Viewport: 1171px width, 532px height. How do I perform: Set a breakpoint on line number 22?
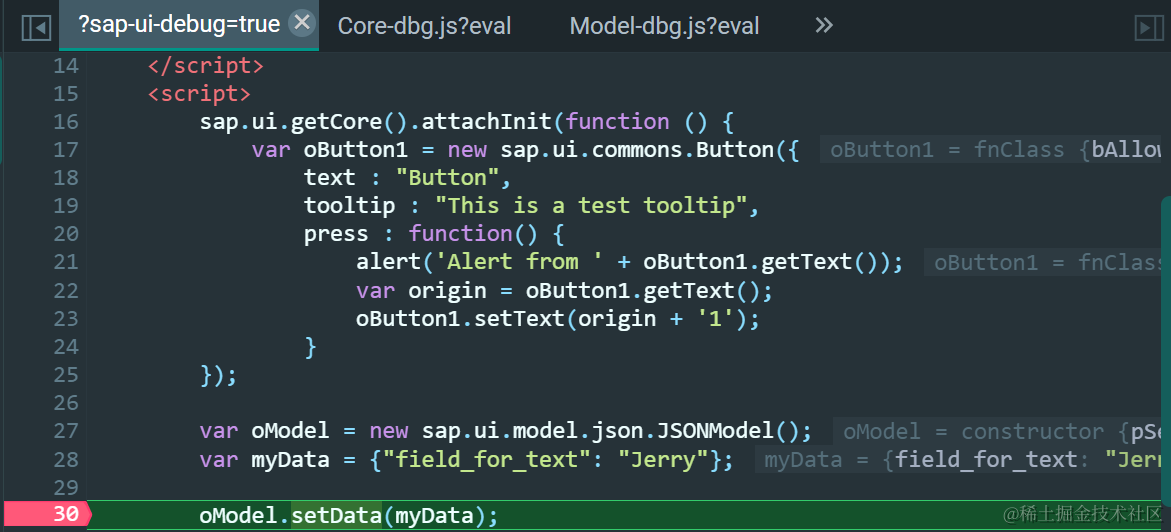[x=66, y=290]
